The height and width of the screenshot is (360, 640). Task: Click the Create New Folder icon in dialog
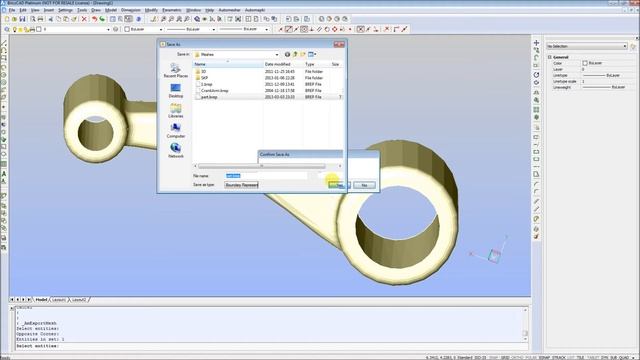tap(303, 54)
